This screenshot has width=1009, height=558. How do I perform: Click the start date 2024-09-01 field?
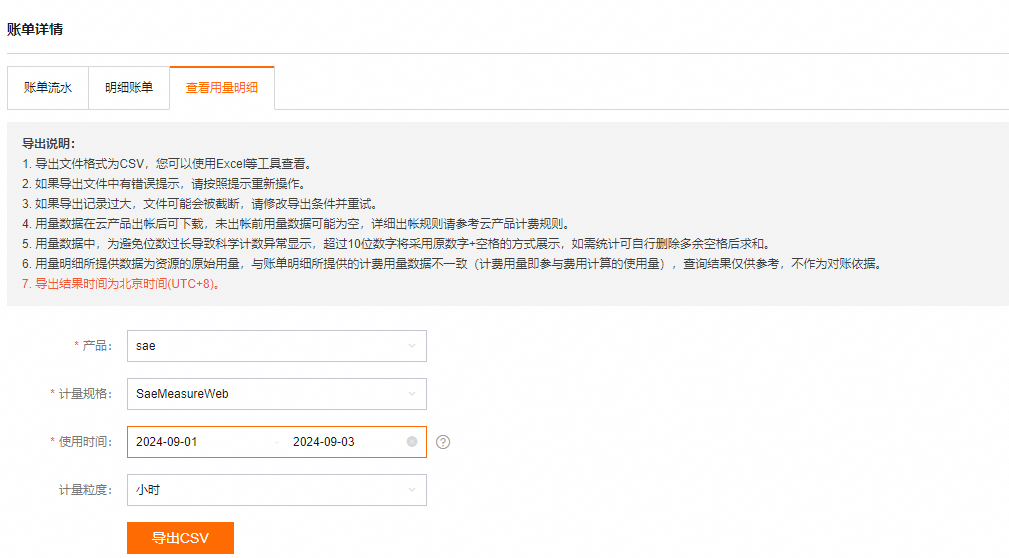[167, 442]
